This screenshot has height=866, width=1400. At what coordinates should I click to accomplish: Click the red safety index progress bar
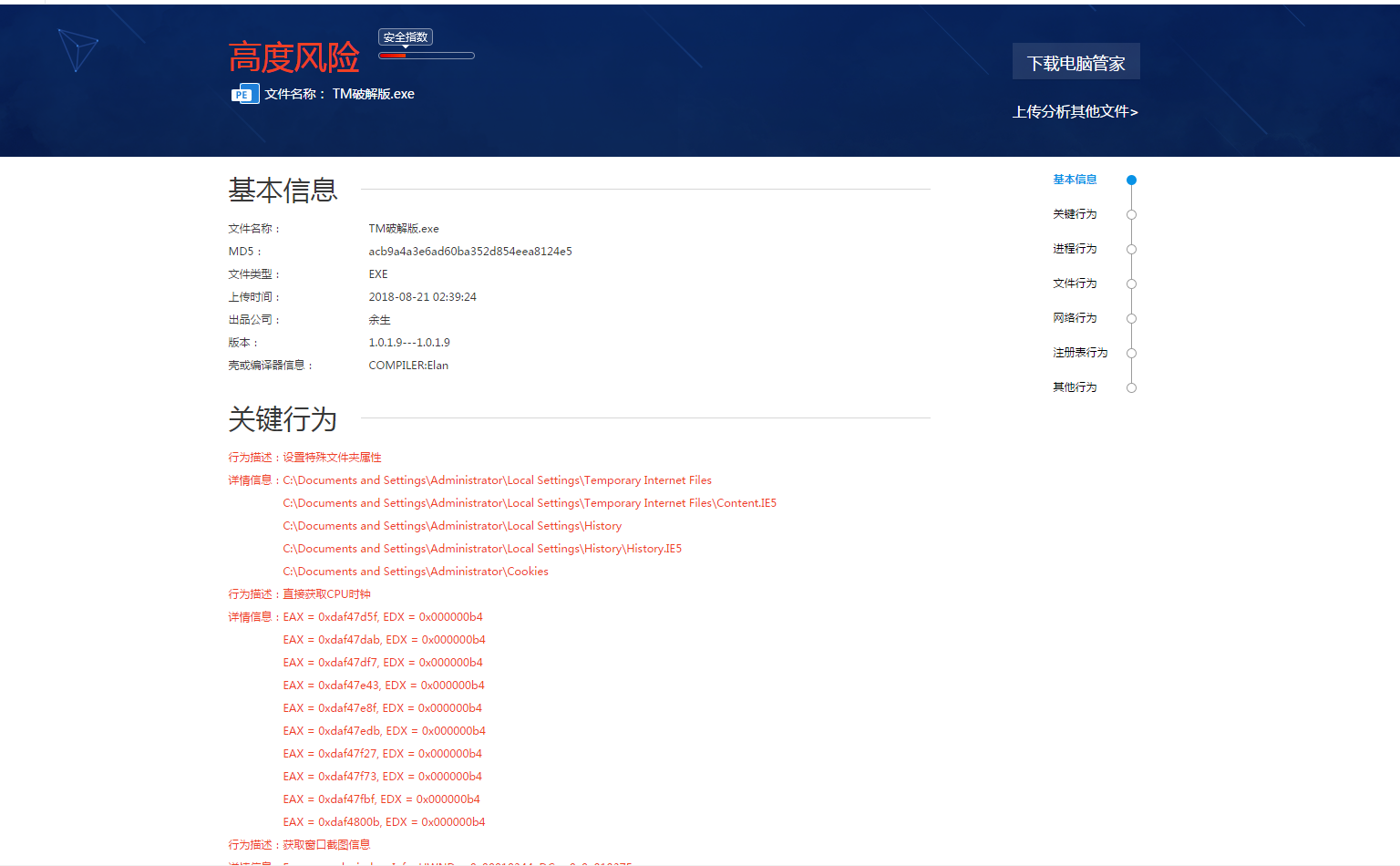427,56
